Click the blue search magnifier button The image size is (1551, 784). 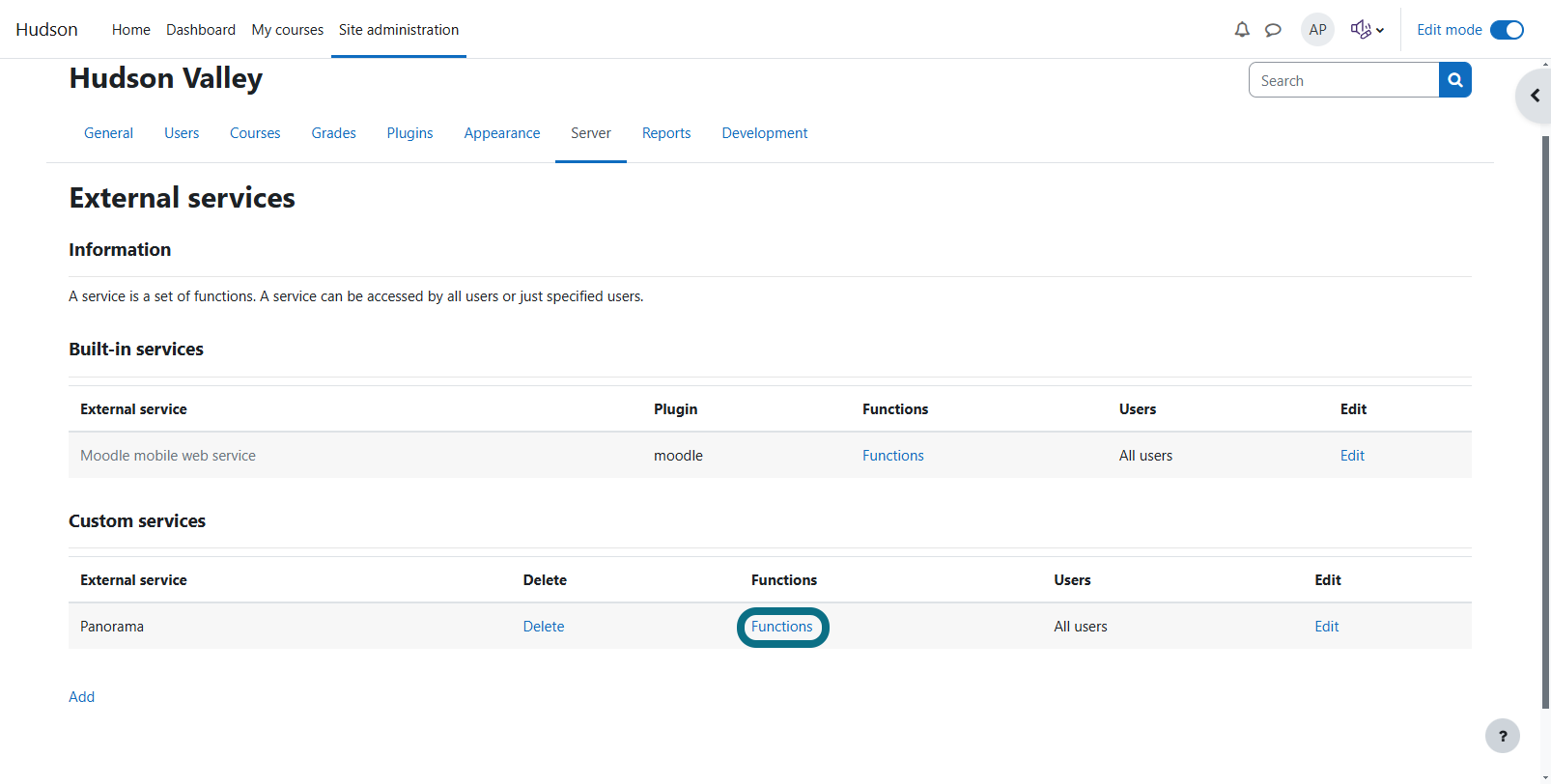1455,80
